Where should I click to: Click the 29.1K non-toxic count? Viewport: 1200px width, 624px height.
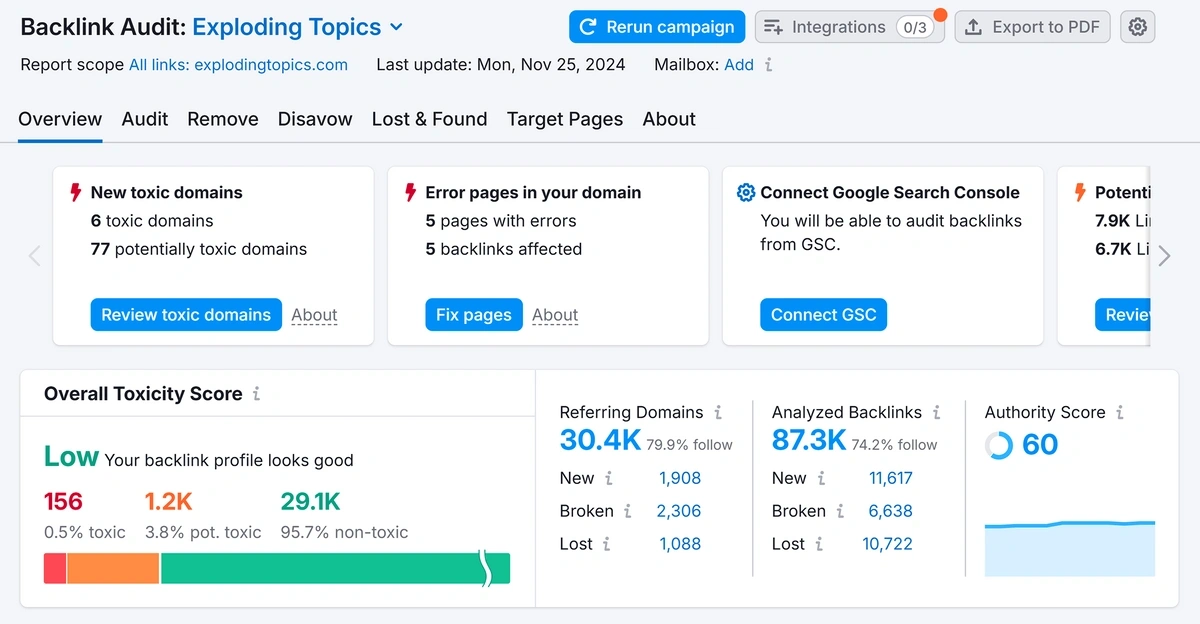[309, 501]
